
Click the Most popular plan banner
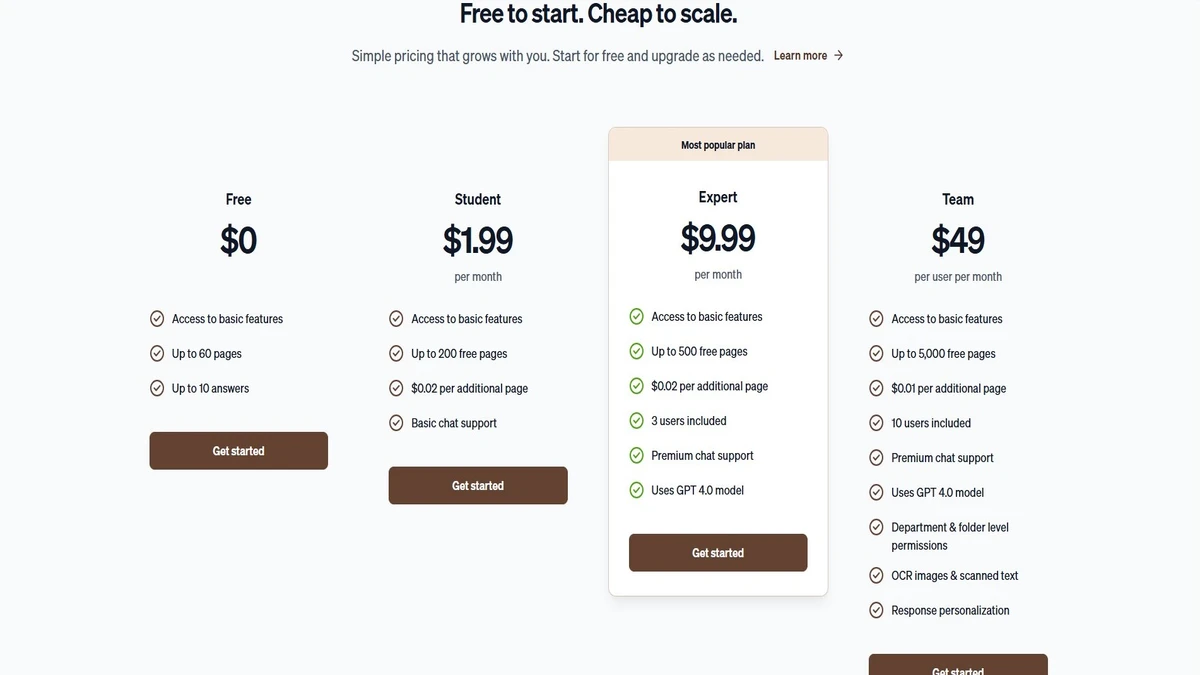coord(718,145)
